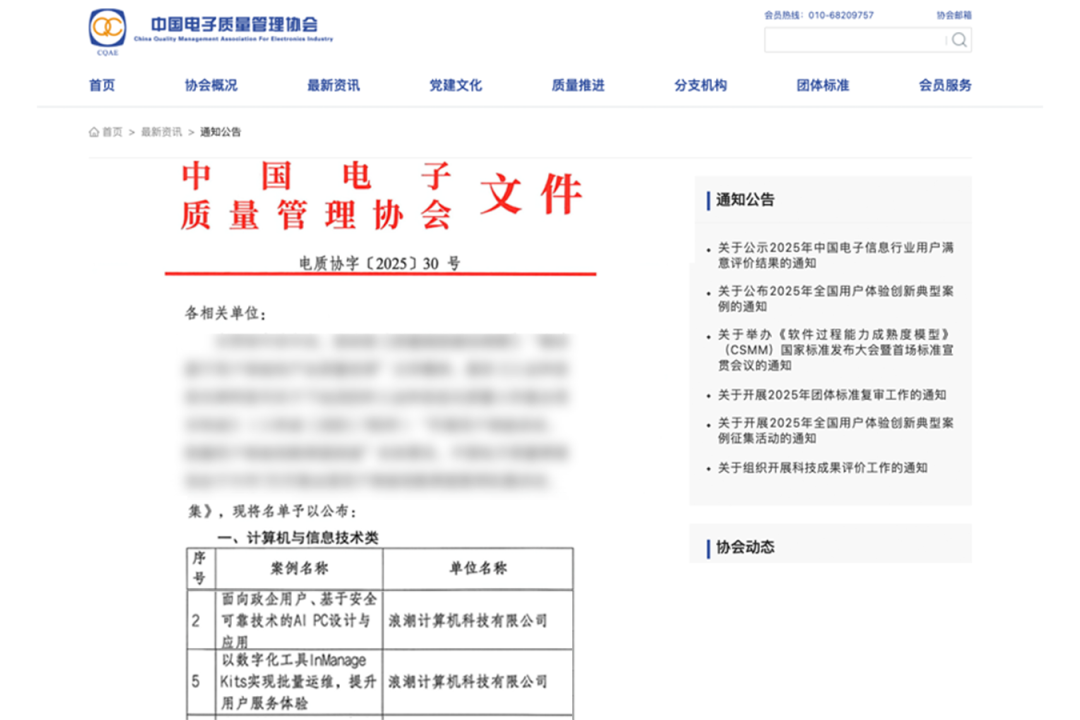Open the 分支机构 navigation menu item

[699, 86]
